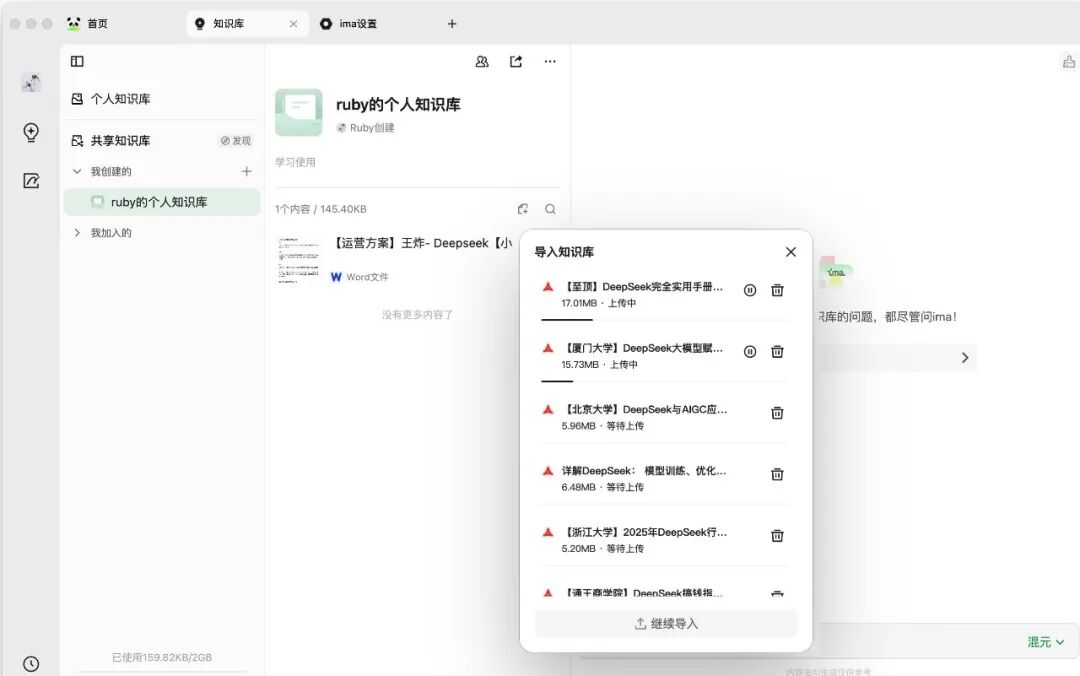Viewport: 1080px width, 676px height.
Task: Click the 【北京大学】DeepSeek与AIGC应 file name
Action: (x=645, y=409)
